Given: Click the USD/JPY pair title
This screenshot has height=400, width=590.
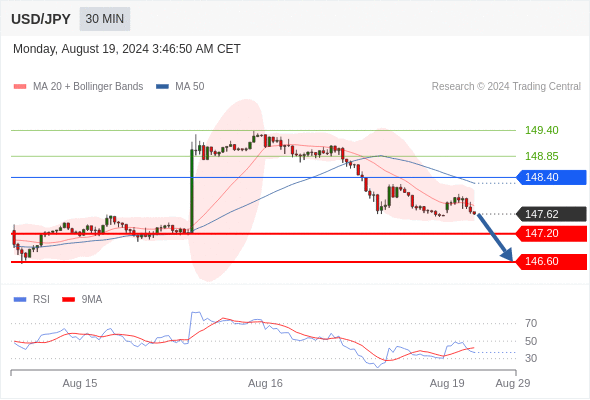Looking at the screenshot, I should click(41, 19).
